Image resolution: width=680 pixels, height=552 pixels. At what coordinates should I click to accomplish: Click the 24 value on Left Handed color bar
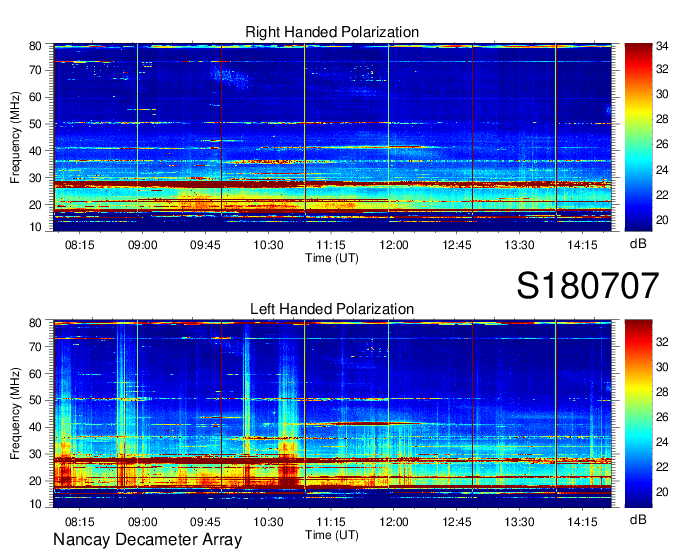click(662, 442)
